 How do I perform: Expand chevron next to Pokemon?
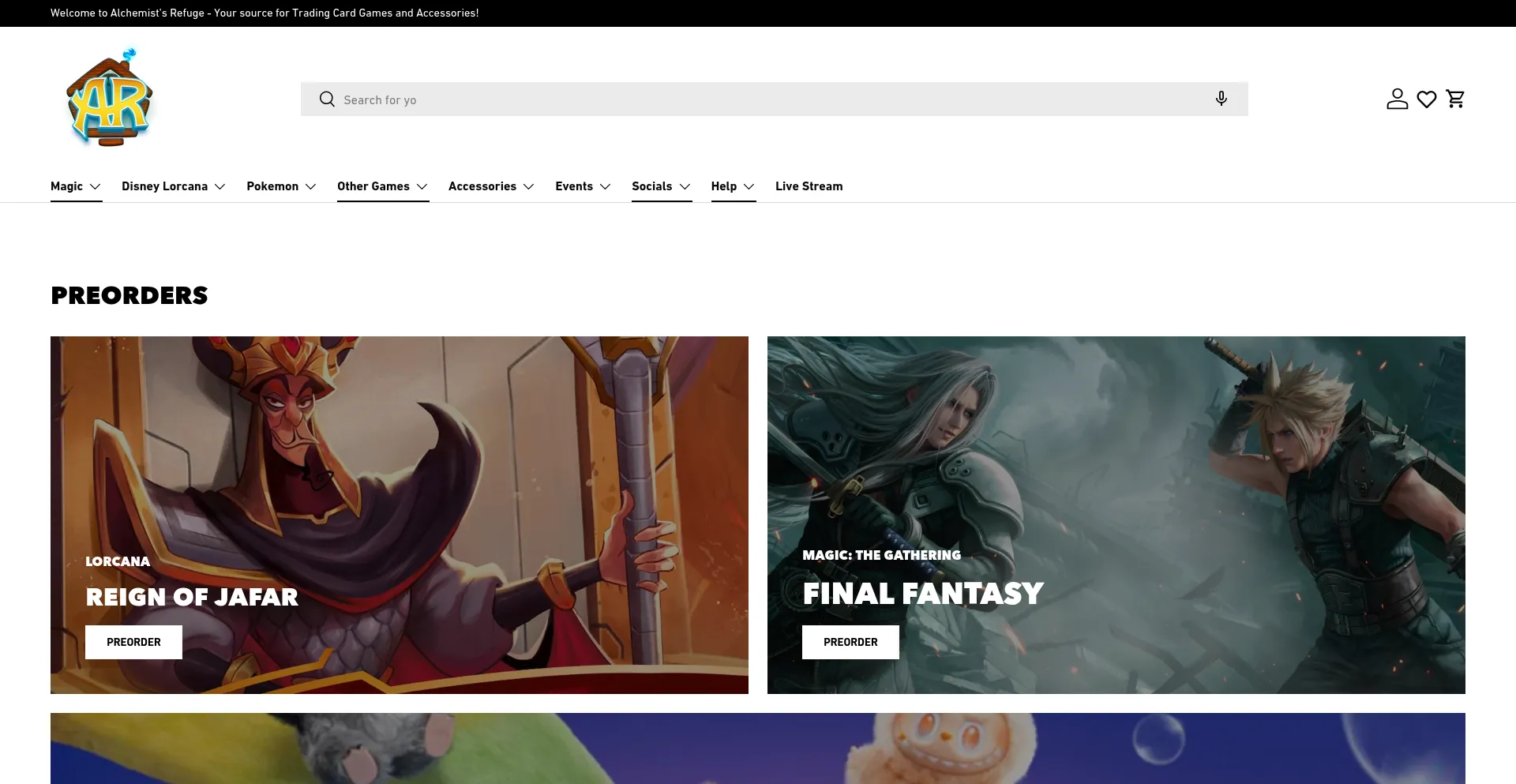click(x=311, y=187)
